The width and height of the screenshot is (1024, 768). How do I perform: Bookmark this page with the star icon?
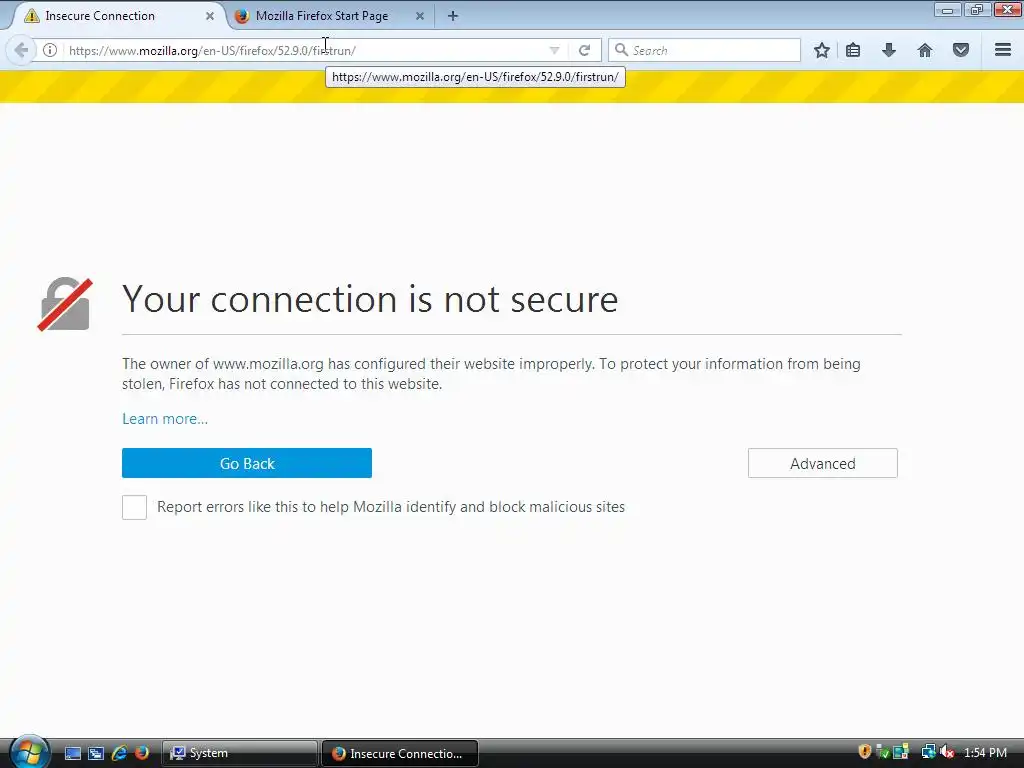point(822,50)
